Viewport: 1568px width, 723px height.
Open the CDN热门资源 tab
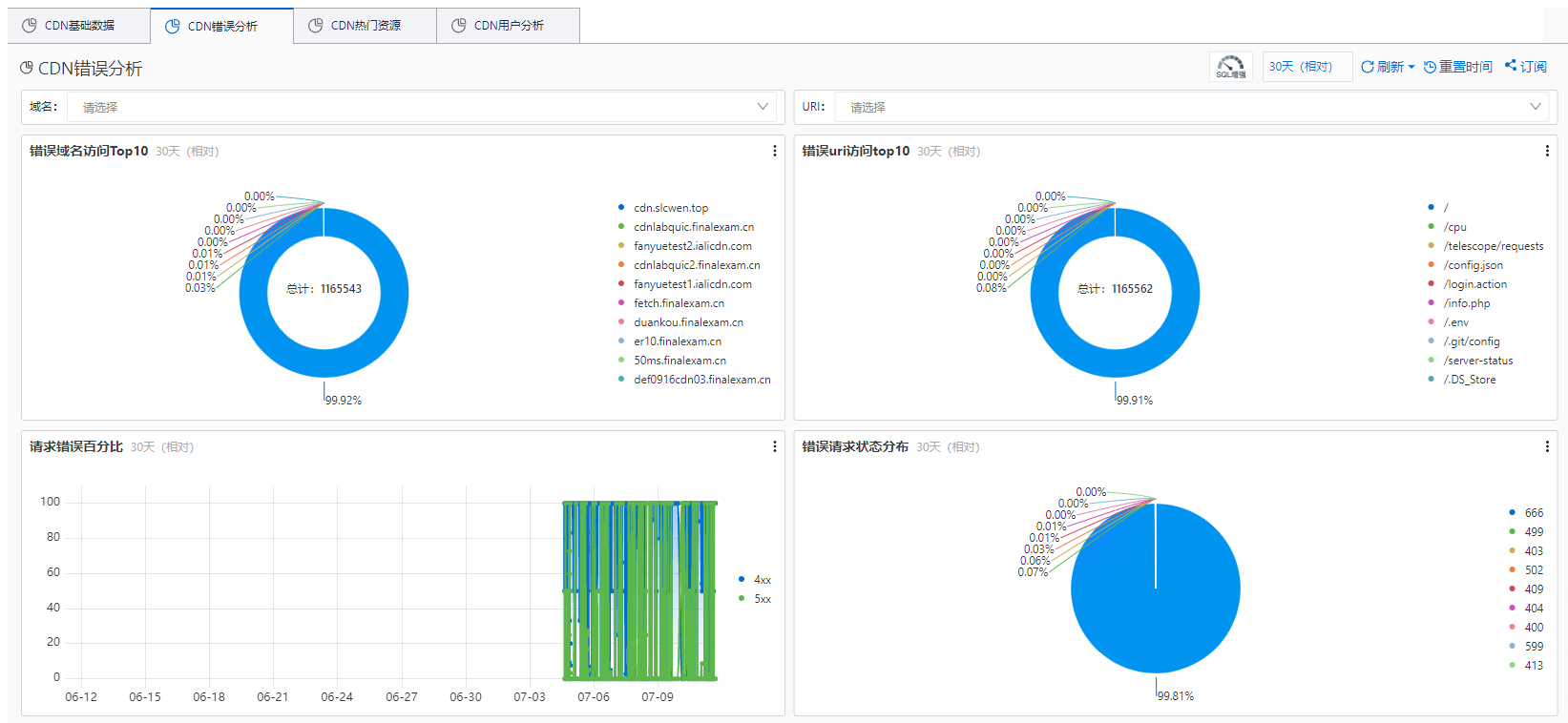pos(366,26)
